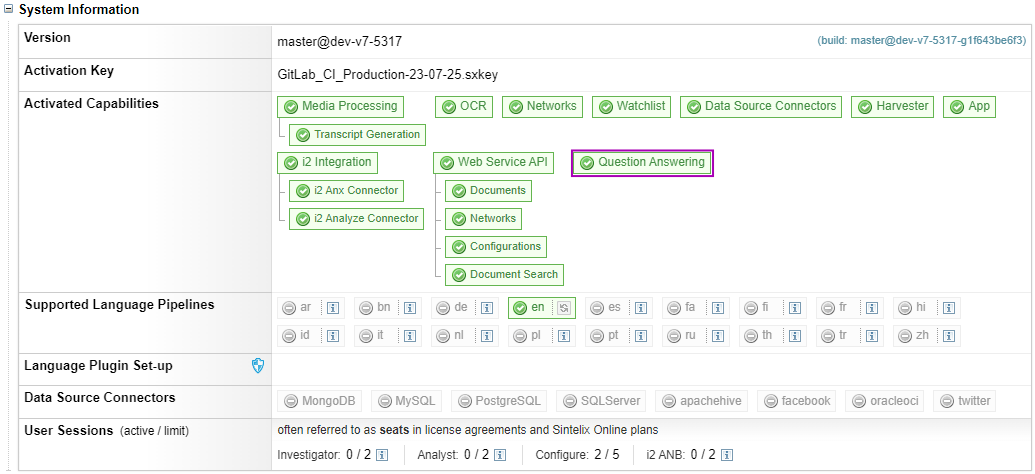Click the info icon next to 'zh' language
This screenshot has height=474, width=1035.
pos(949,336)
